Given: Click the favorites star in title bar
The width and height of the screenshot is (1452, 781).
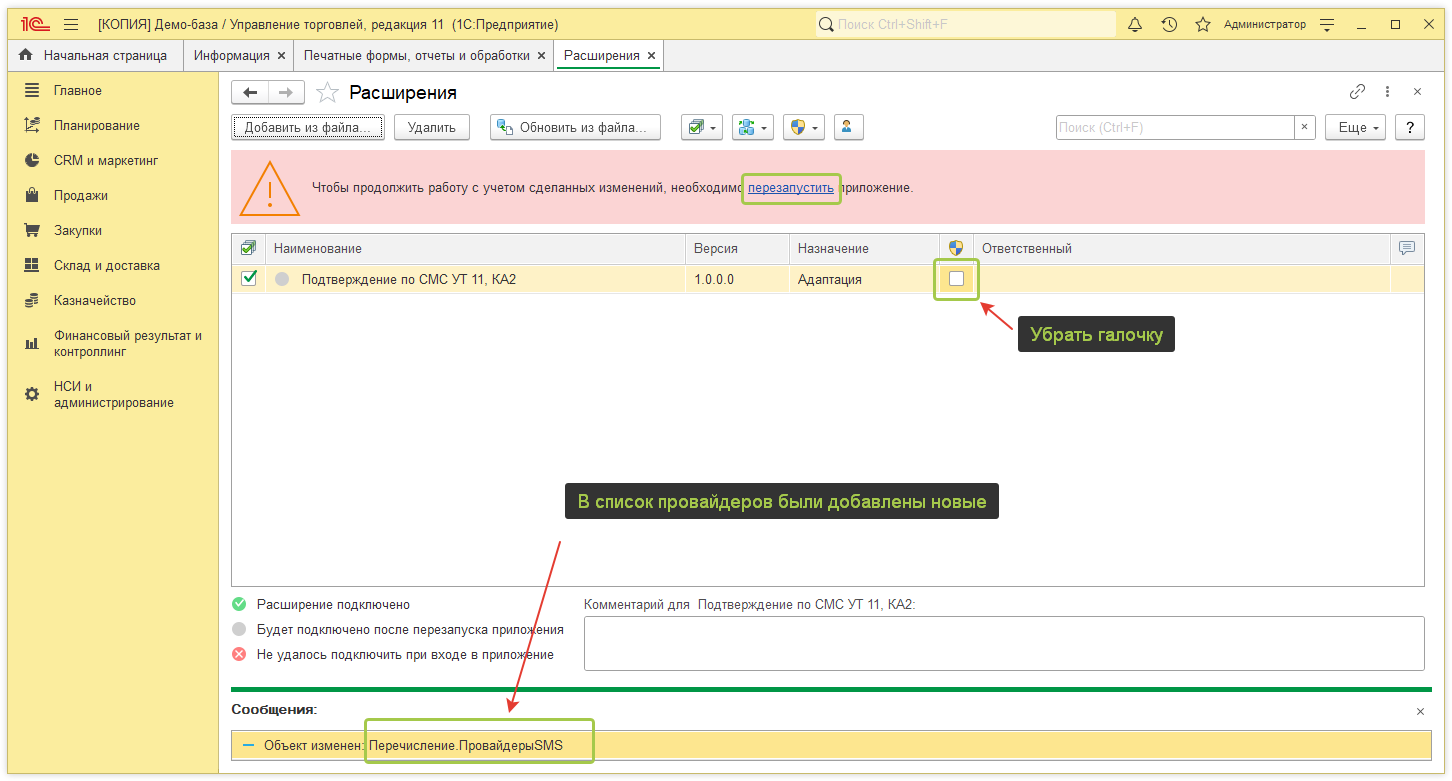Looking at the screenshot, I should (x=1203, y=25).
